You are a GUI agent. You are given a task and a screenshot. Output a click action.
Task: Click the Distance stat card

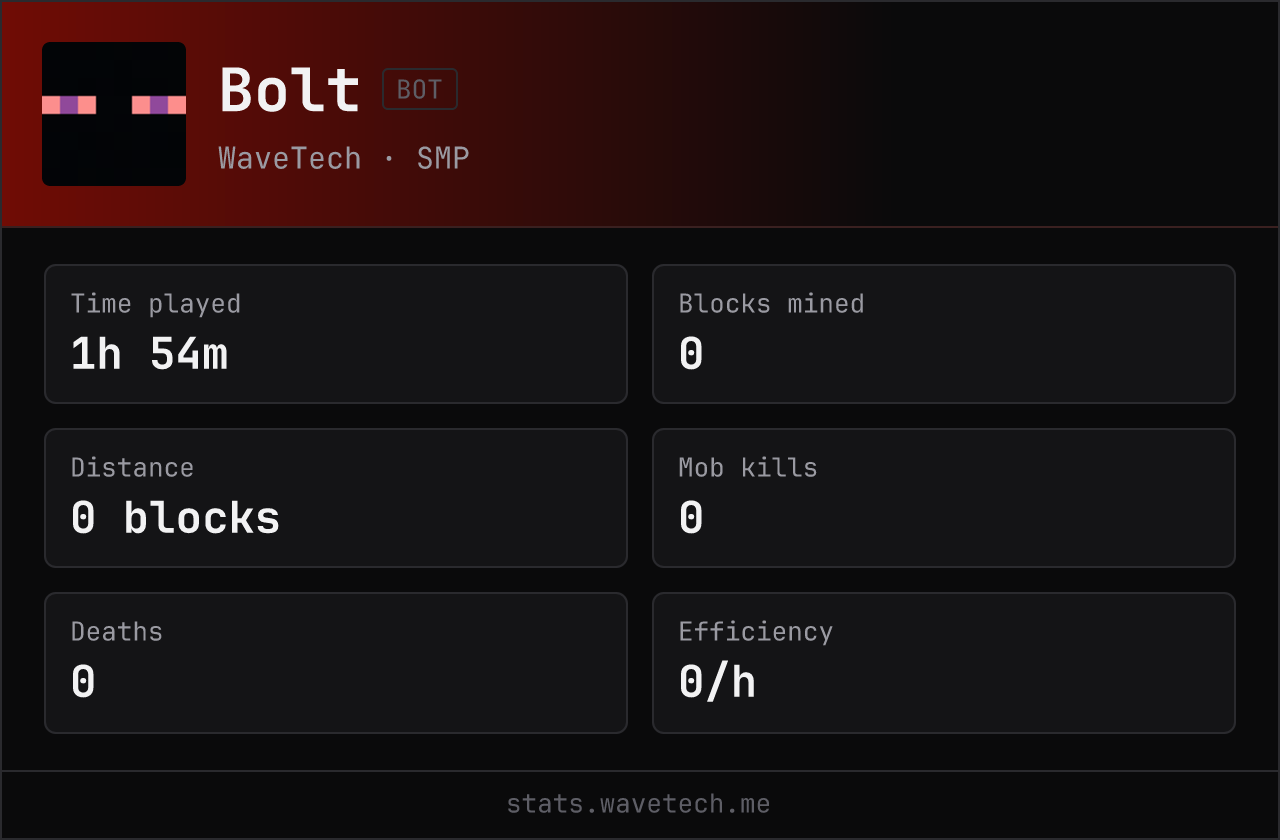[336, 498]
